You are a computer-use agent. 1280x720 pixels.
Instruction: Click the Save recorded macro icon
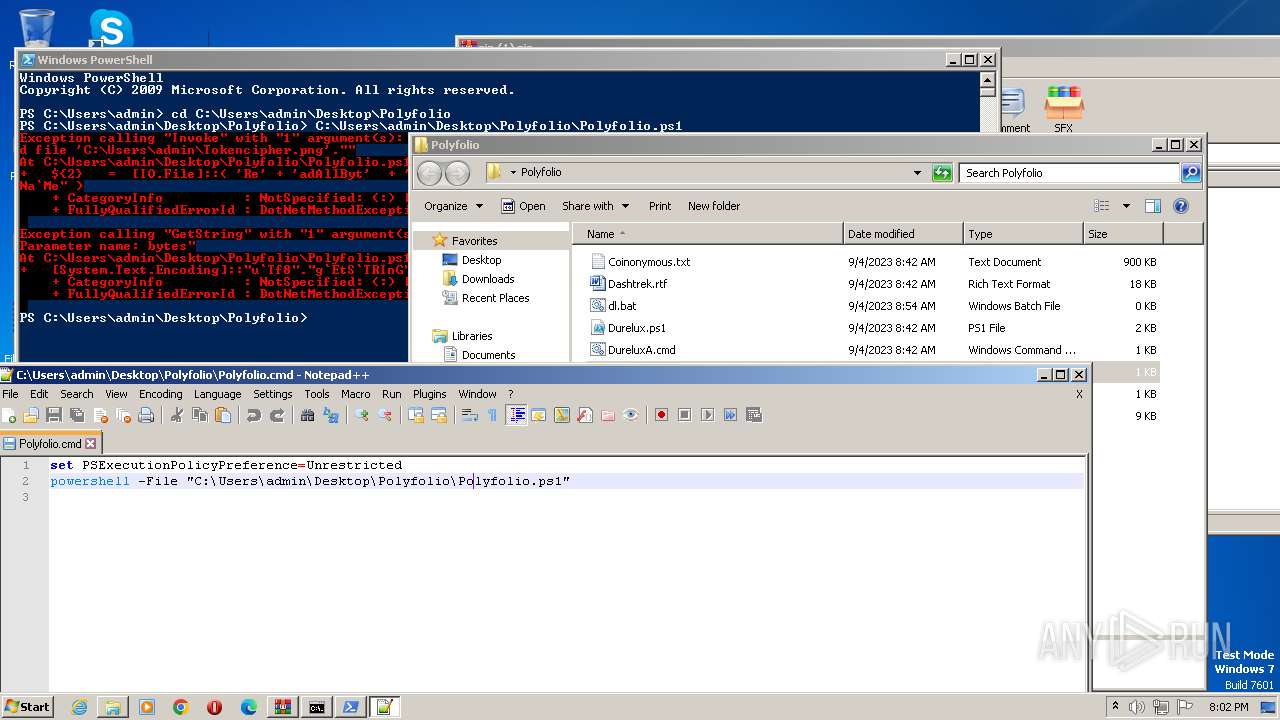tap(753, 415)
